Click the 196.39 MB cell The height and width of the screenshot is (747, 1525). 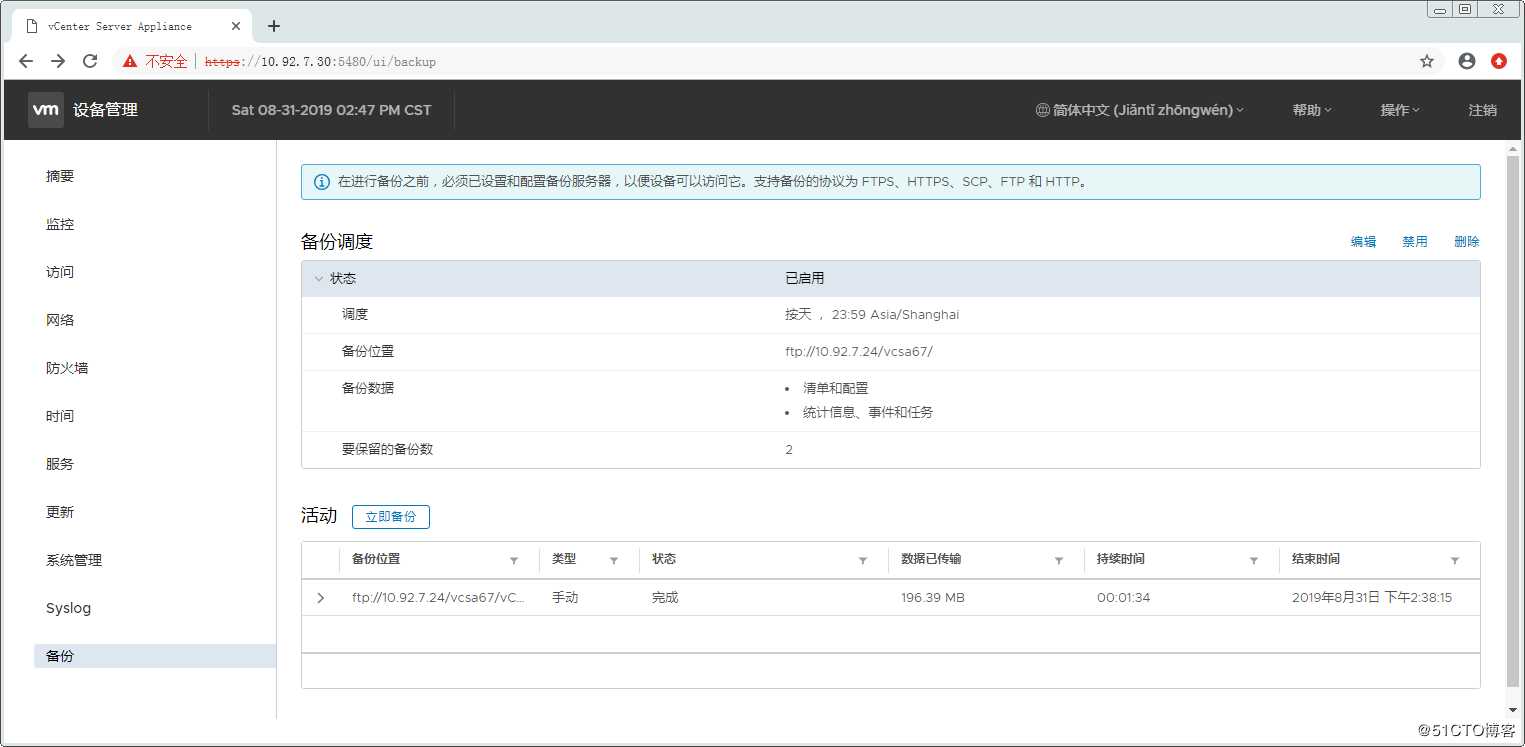point(933,598)
